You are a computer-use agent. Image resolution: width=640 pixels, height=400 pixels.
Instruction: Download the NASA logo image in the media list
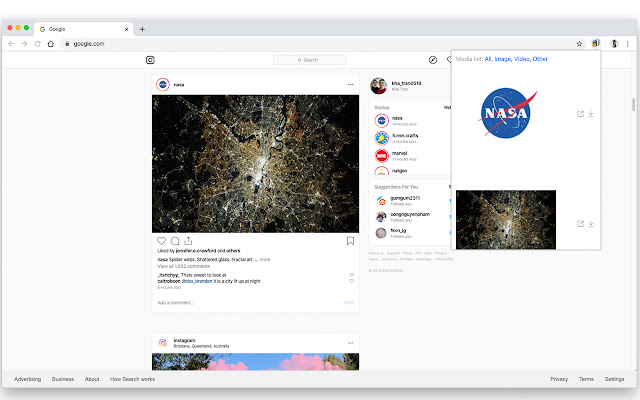tap(591, 114)
